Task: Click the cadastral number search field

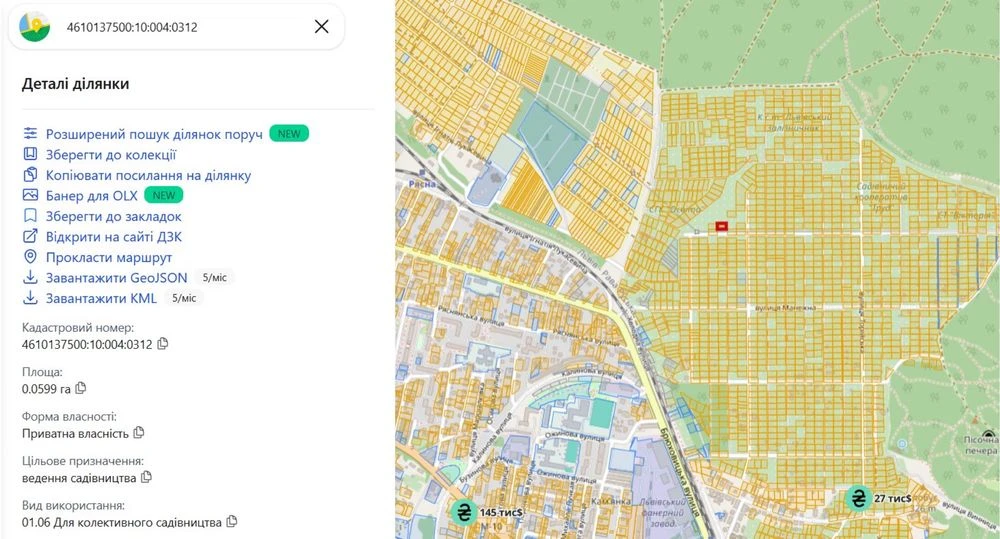Action: point(177,27)
